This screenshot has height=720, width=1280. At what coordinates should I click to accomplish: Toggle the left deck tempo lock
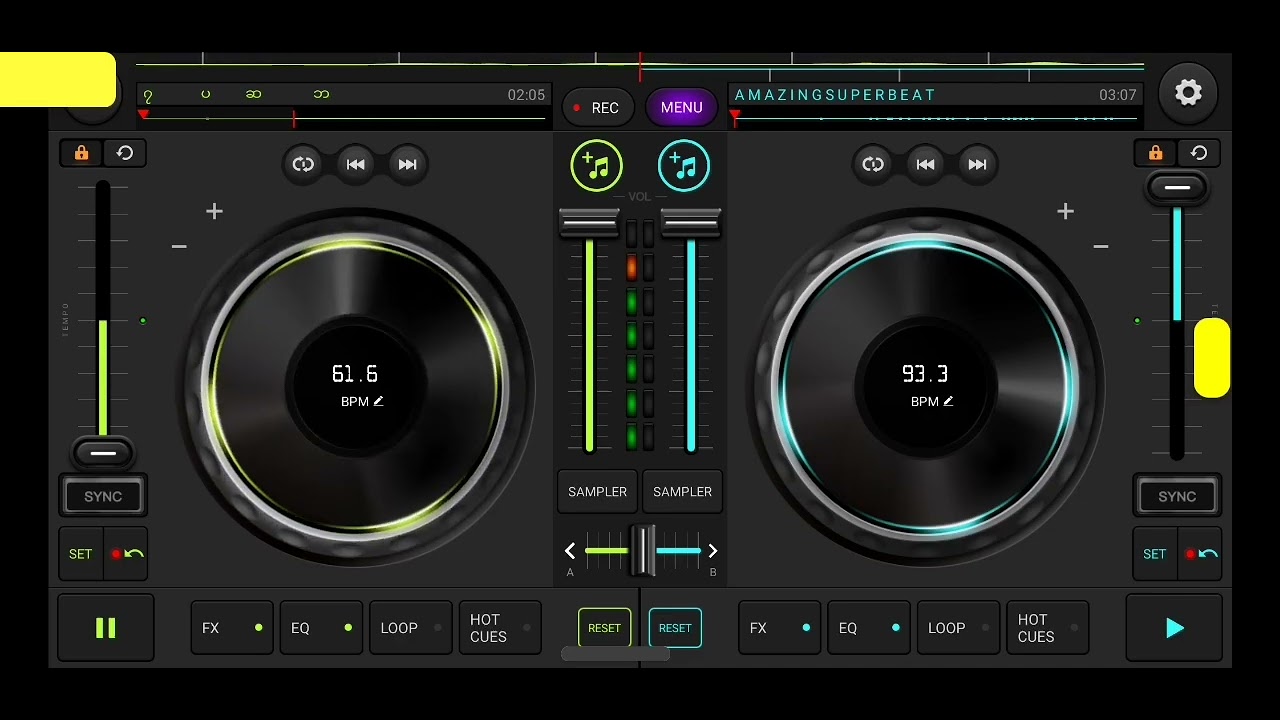pyautogui.click(x=82, y=153)
